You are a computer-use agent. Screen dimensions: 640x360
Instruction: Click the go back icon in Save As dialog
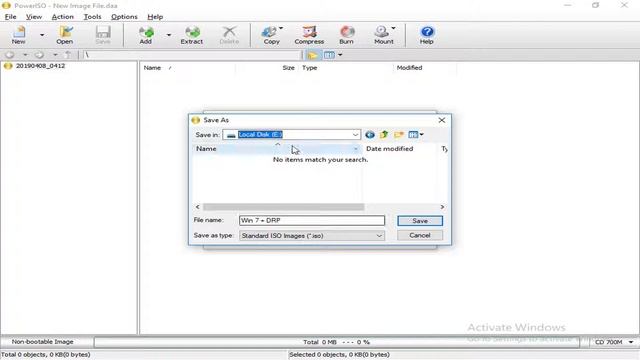[x=370, y=135]
